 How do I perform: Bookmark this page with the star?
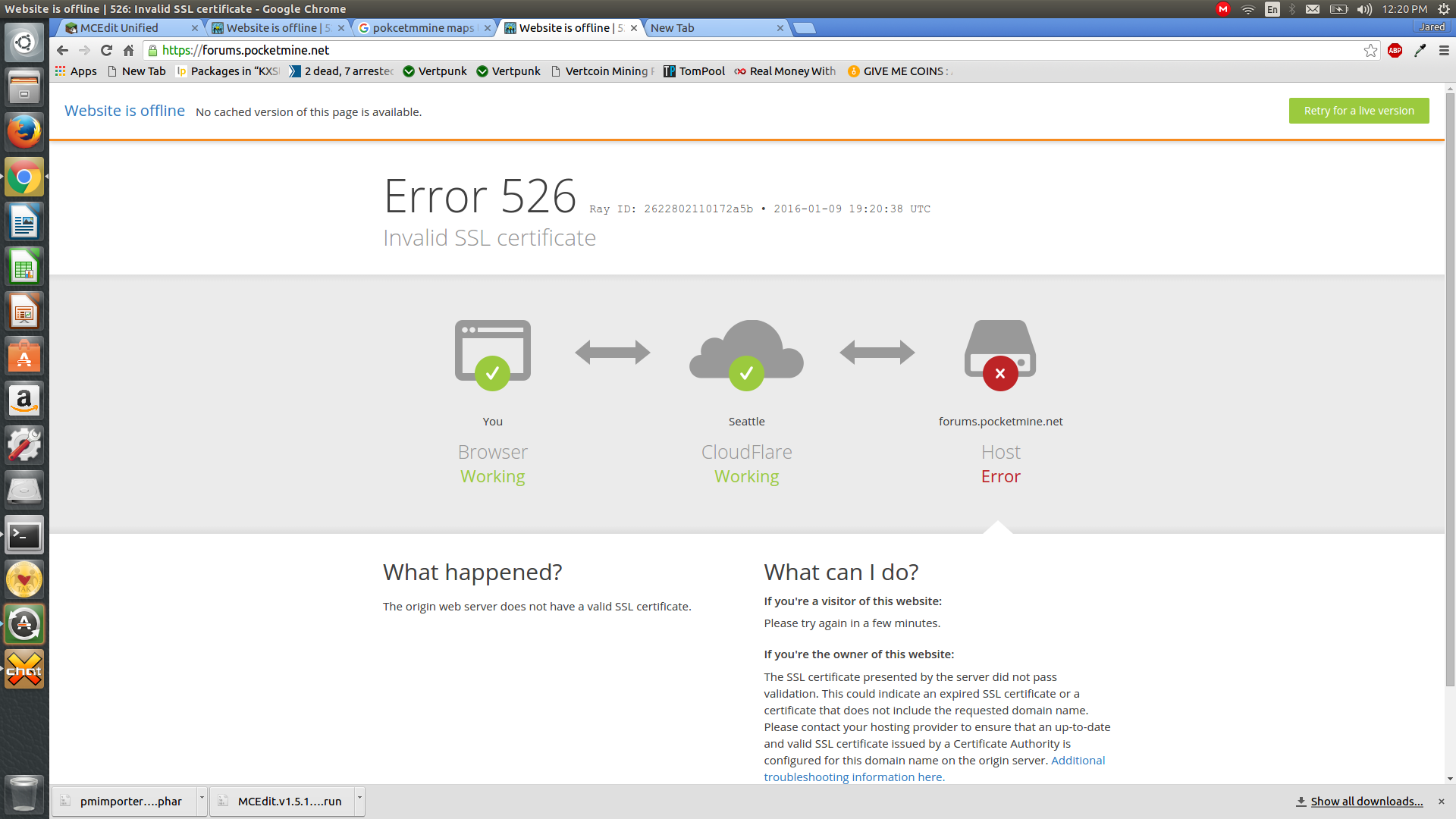click(x=1370, y=50)
